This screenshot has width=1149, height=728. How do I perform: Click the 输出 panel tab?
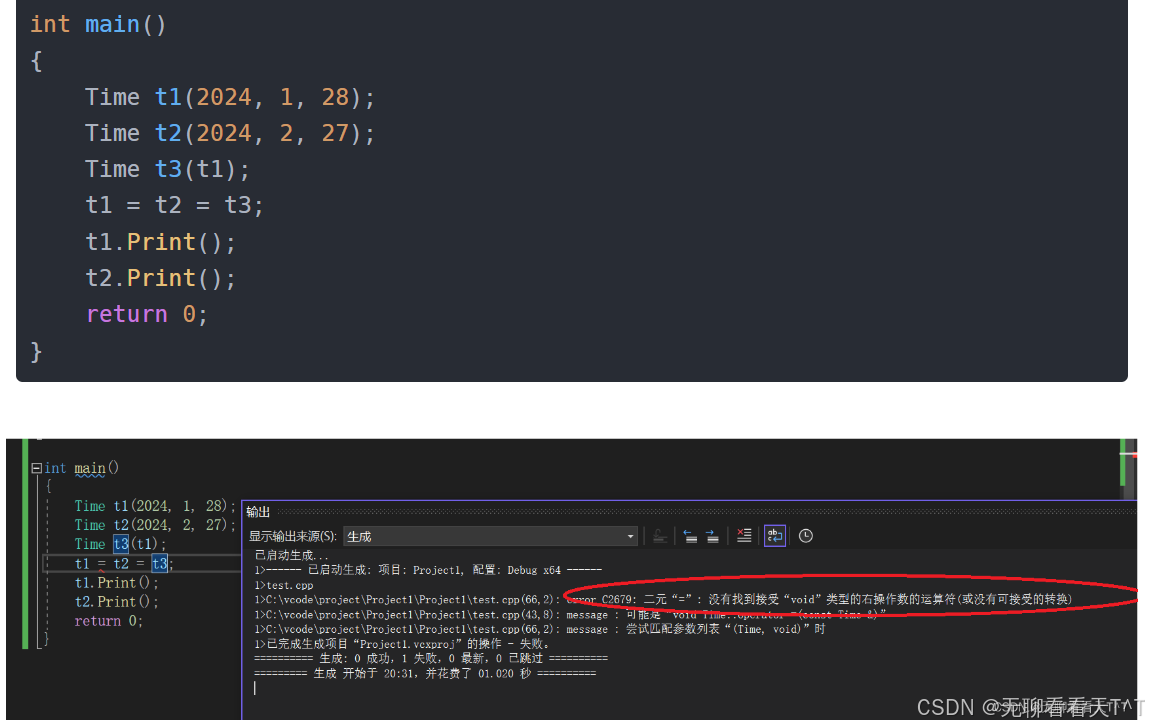[x=257, y=511]
